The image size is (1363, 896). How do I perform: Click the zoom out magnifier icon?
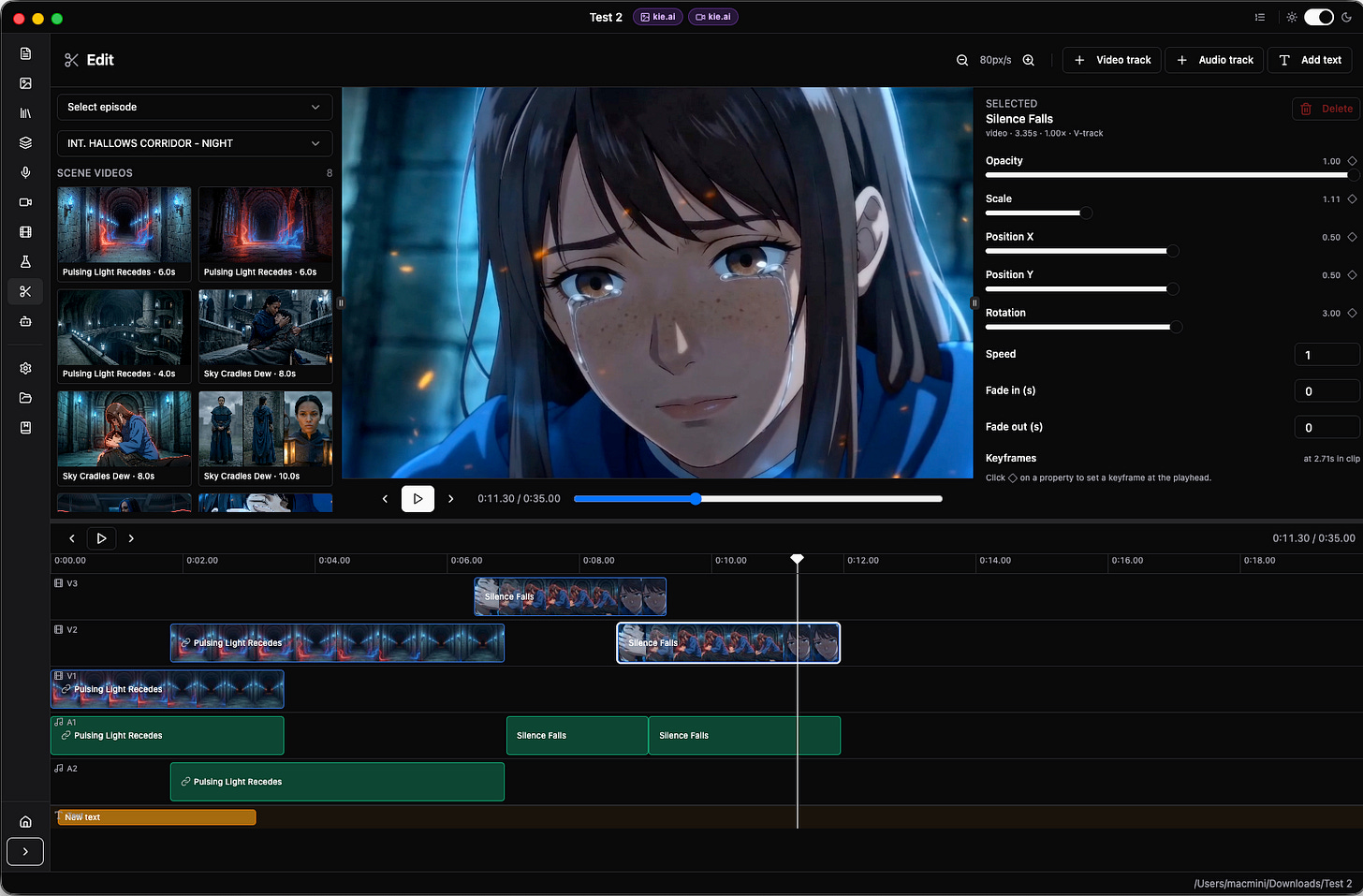(x=961, y=60)
